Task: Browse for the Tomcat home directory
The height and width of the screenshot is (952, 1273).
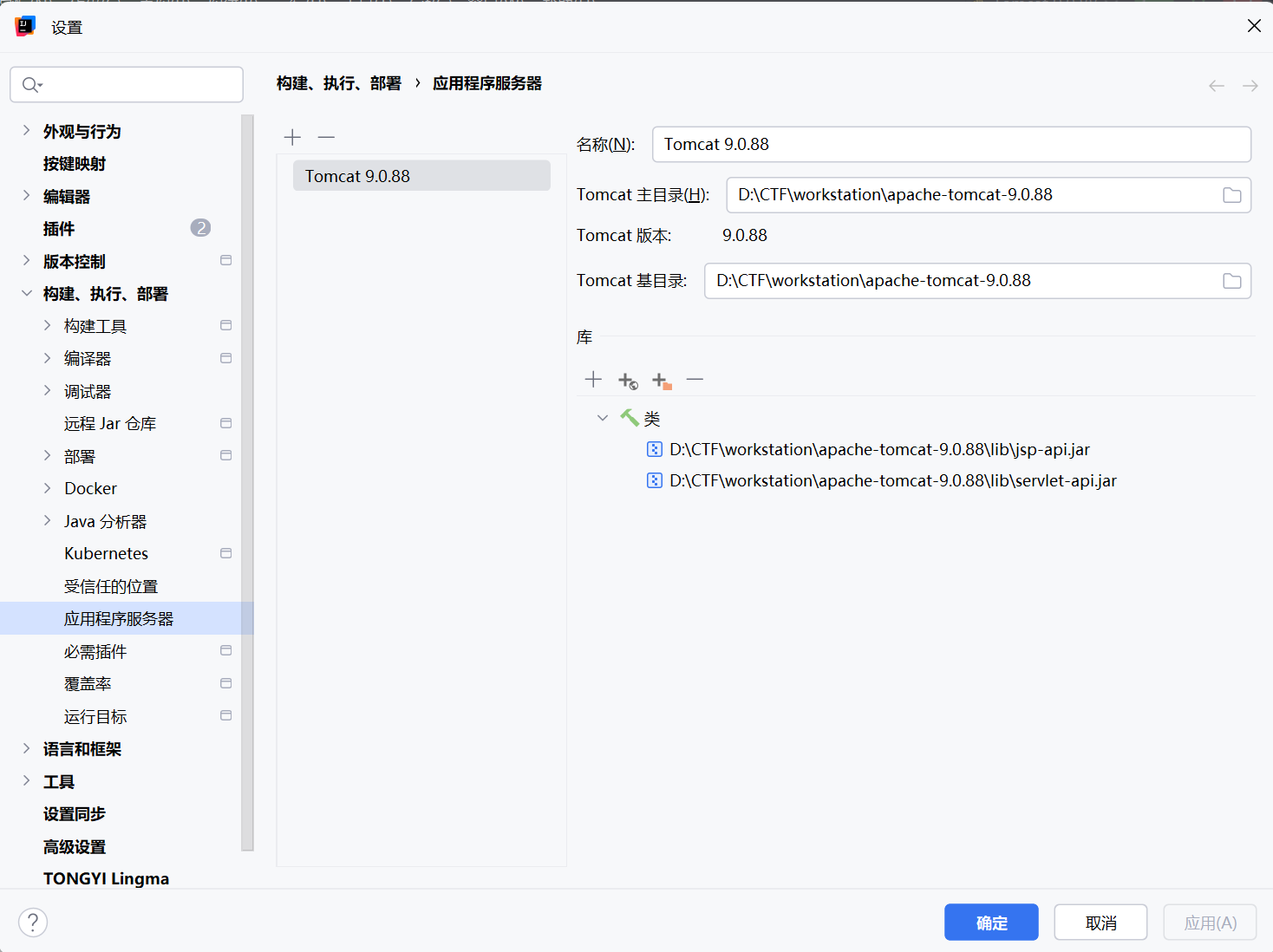Action: pyautogui.click(x=1231, y=195)
